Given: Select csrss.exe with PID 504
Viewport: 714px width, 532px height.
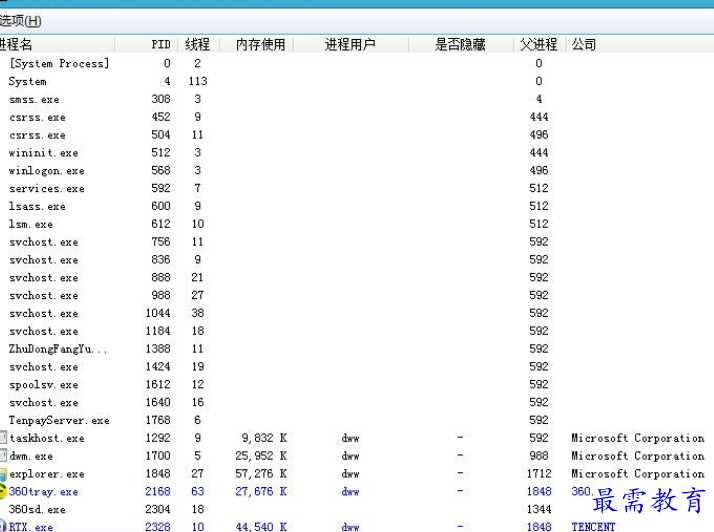Looking at the screenshot, I should click(x=37, y=135).
